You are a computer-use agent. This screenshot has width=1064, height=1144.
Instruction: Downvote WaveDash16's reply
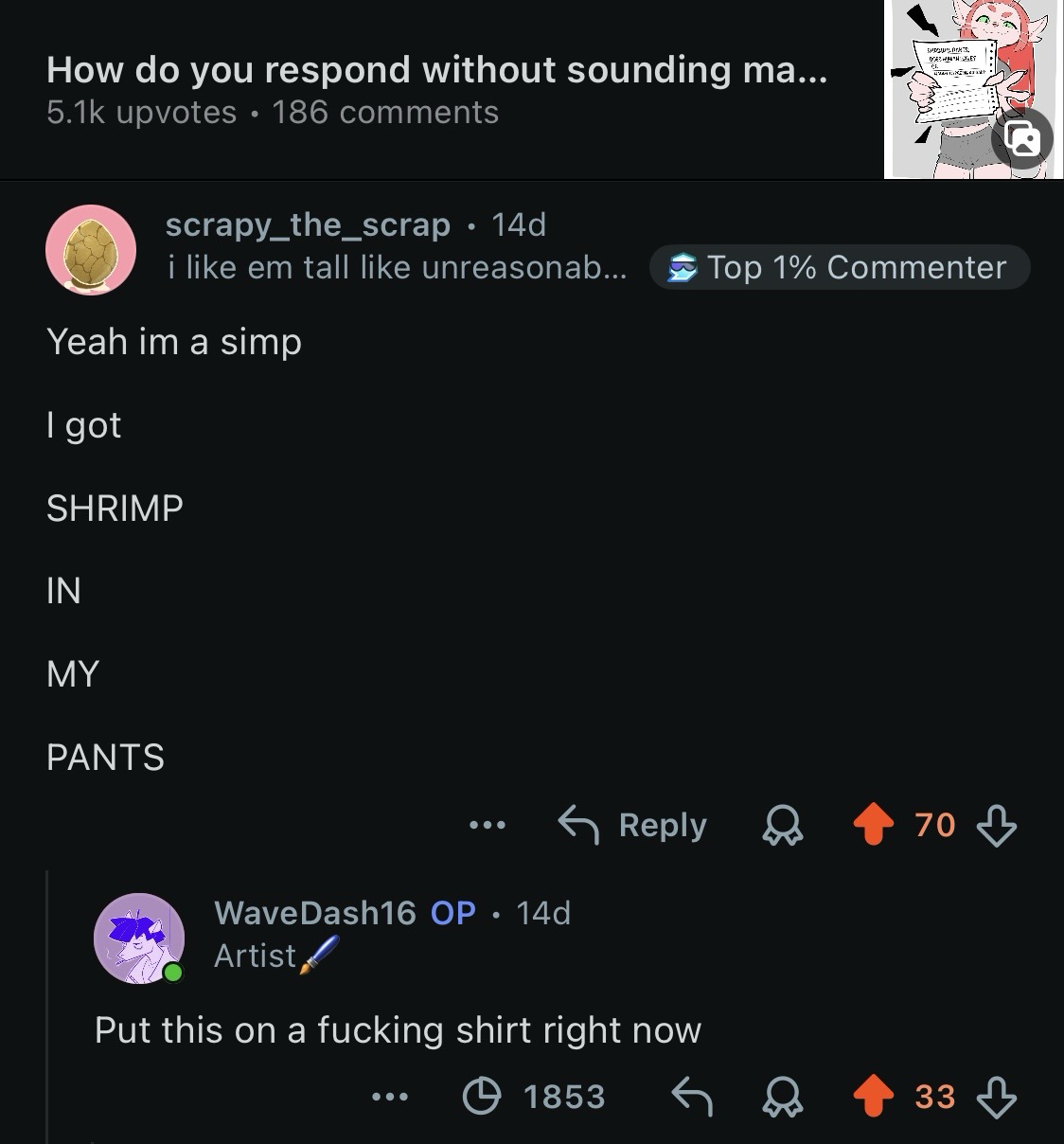tap(996, 1097)
